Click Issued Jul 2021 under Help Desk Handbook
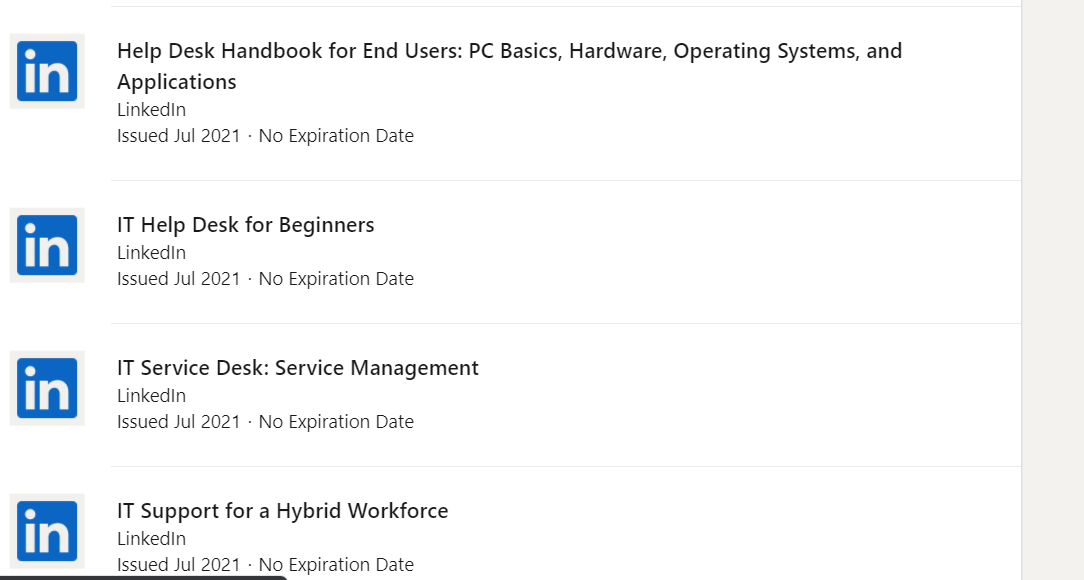 [x=178, y=136]
